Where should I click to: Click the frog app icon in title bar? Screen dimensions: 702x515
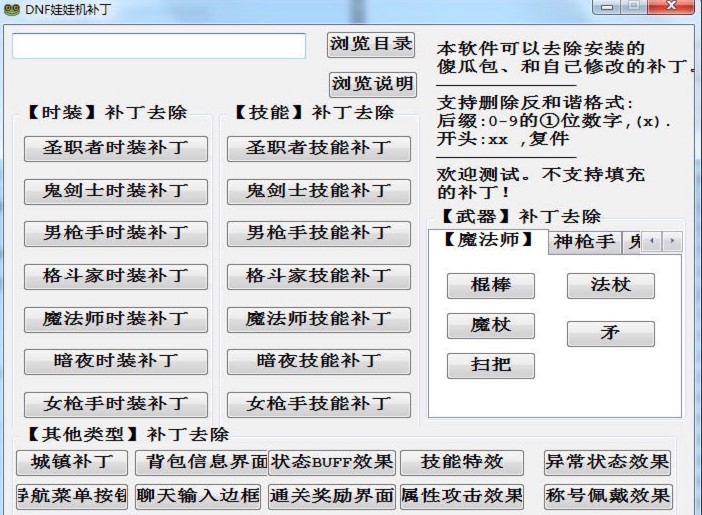[12, 9]
